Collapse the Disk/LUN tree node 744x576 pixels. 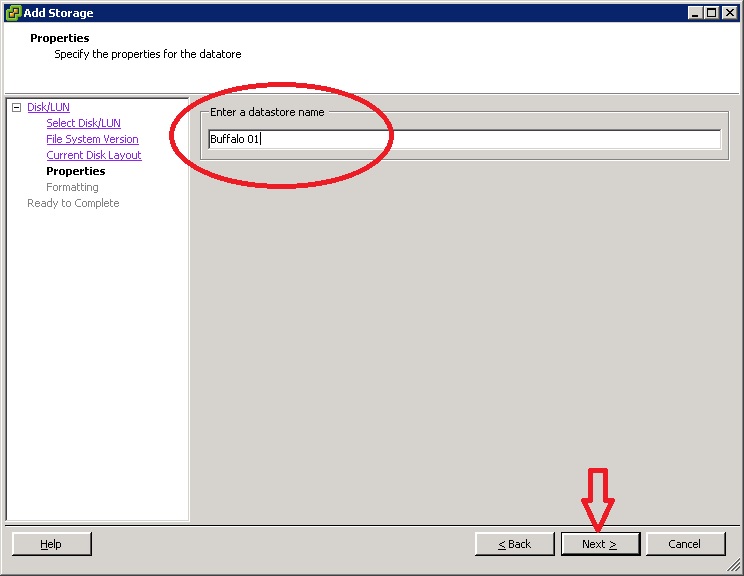coord(16,107)
